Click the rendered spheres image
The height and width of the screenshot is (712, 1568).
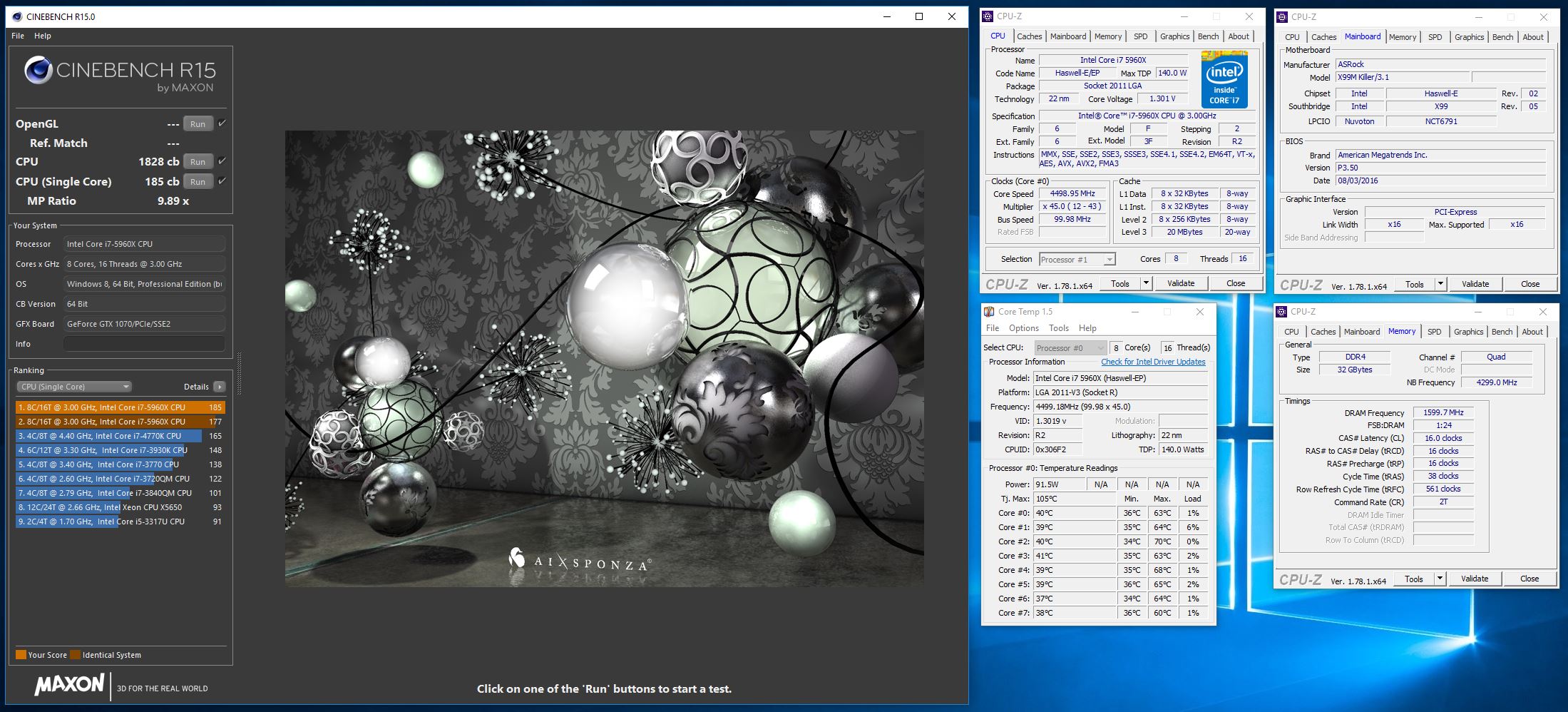click(604, 358)
